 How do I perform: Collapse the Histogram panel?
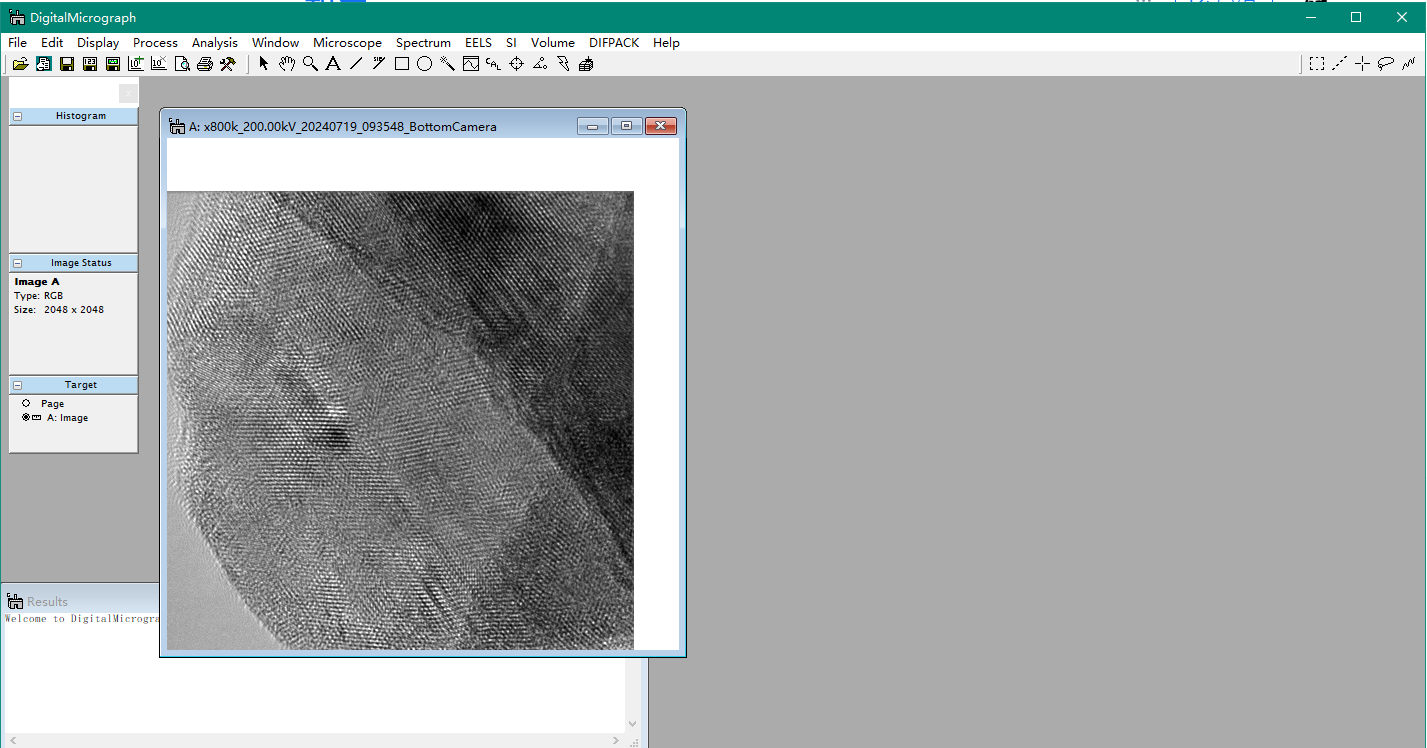[x=17, y=115]
